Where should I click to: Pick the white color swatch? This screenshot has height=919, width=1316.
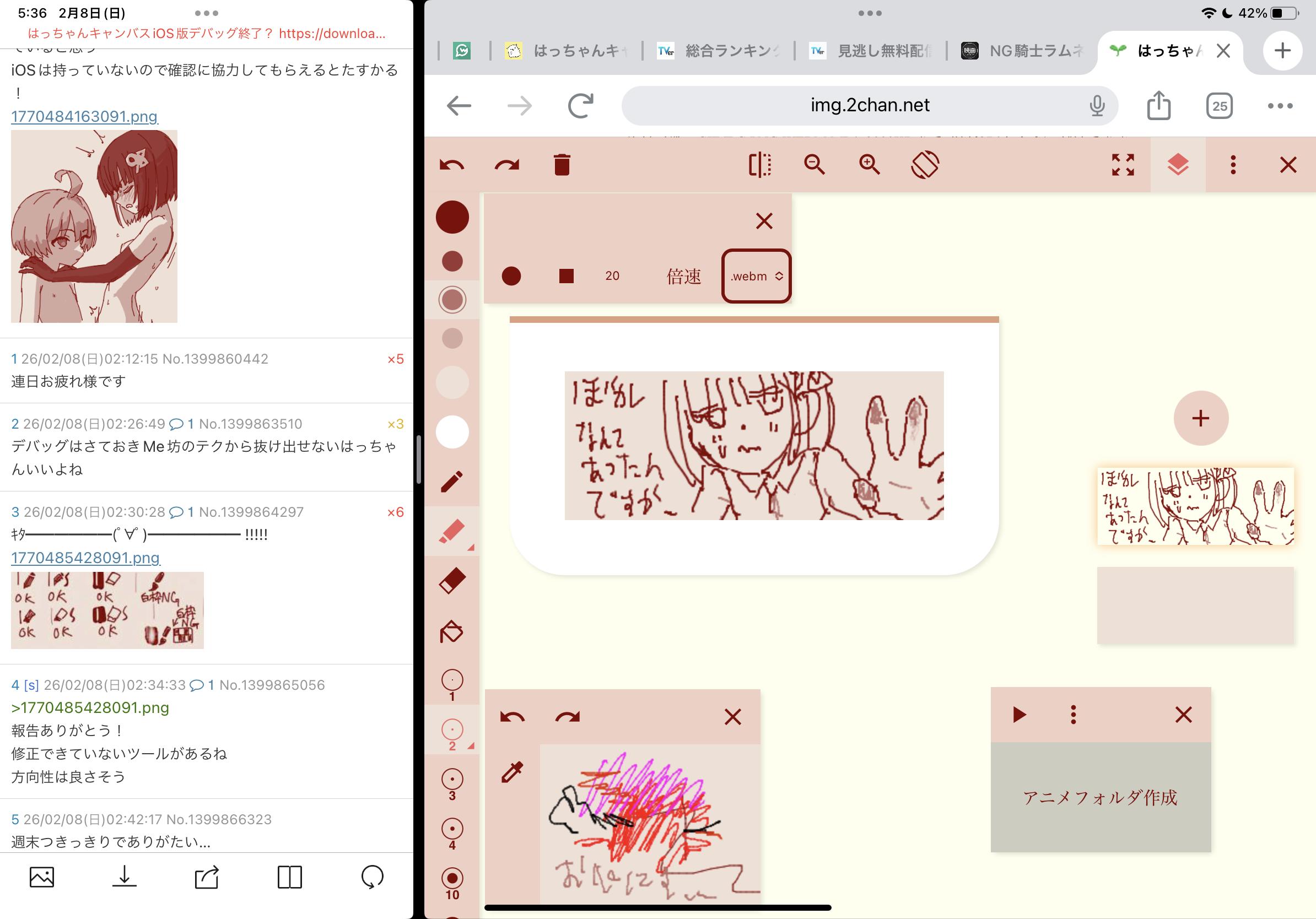click(452, 431)
